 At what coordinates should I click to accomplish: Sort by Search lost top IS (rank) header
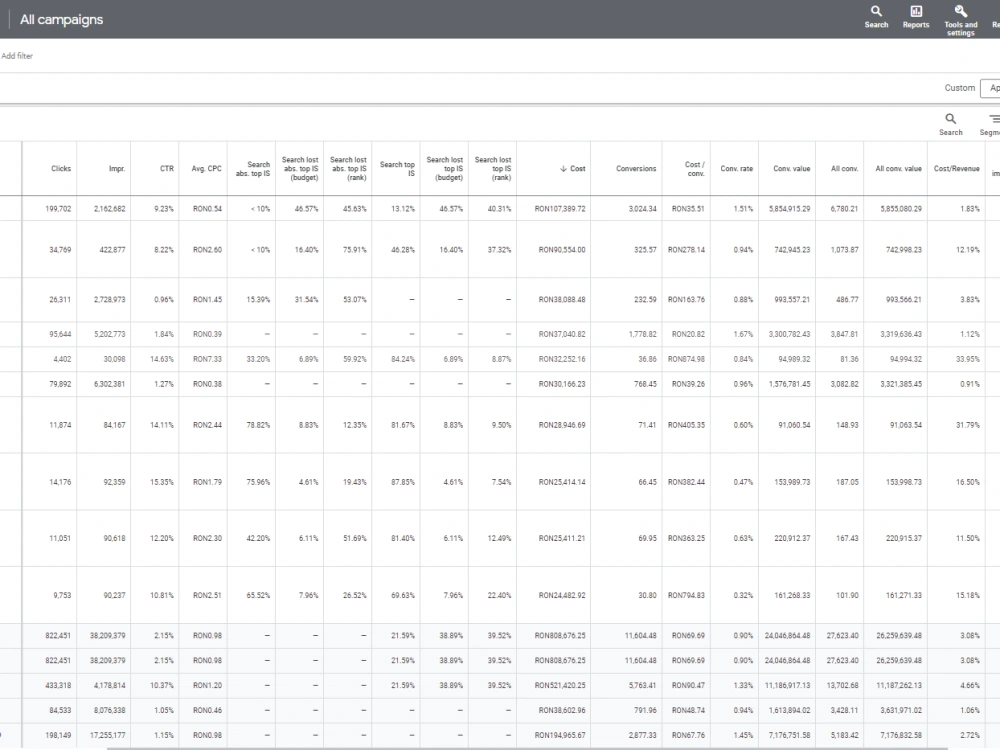coord(493,168)
